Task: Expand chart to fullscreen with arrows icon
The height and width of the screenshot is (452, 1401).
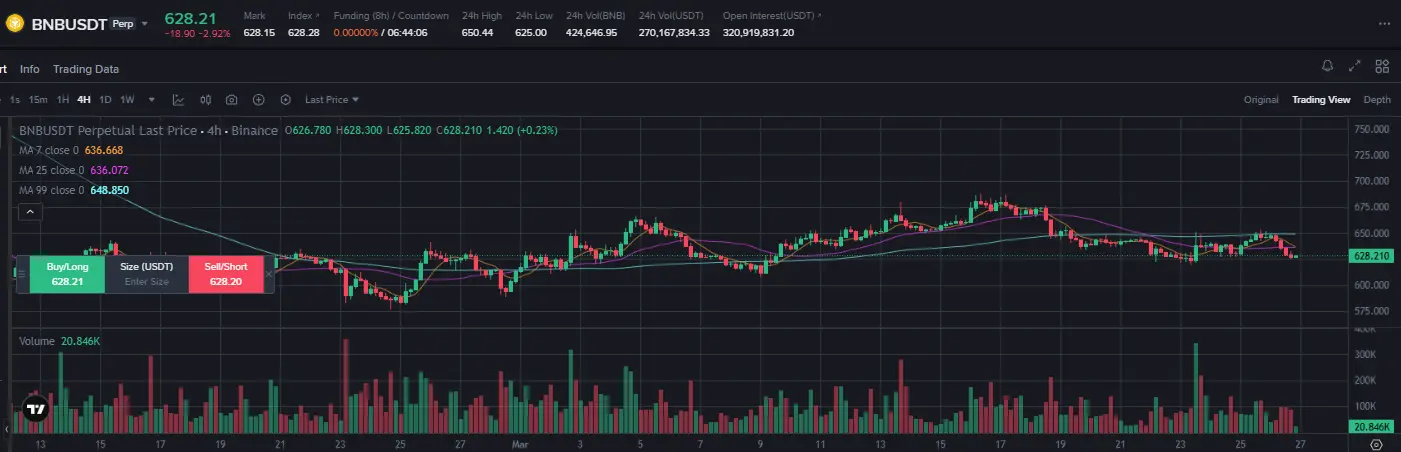Action: coord(1355,67)
